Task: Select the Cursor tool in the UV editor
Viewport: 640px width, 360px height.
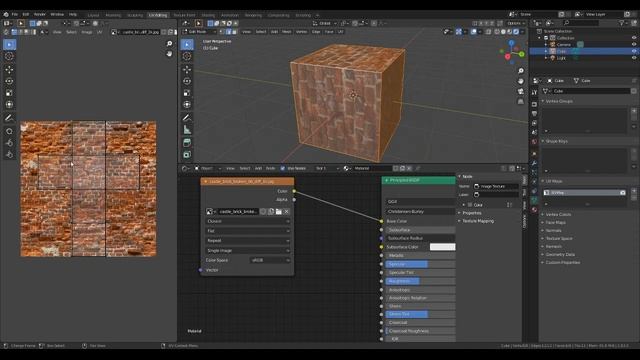Action: coord(9,56)
